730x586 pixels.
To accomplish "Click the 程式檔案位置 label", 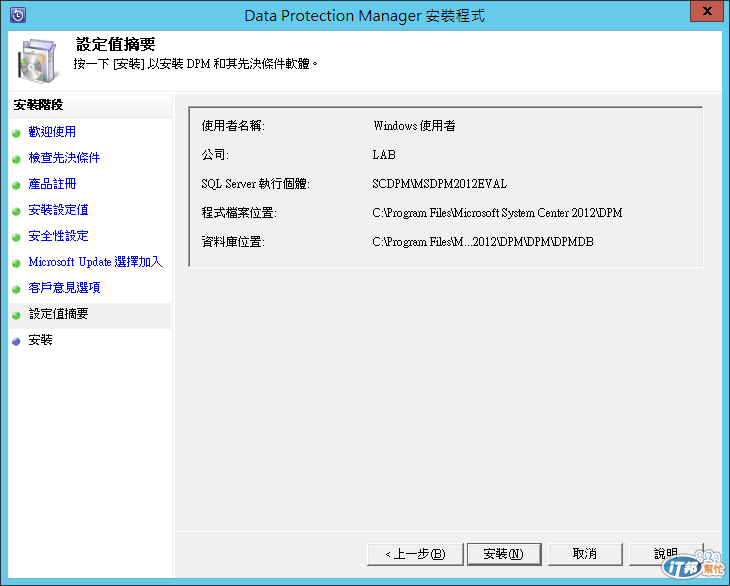I will (239, 213).
